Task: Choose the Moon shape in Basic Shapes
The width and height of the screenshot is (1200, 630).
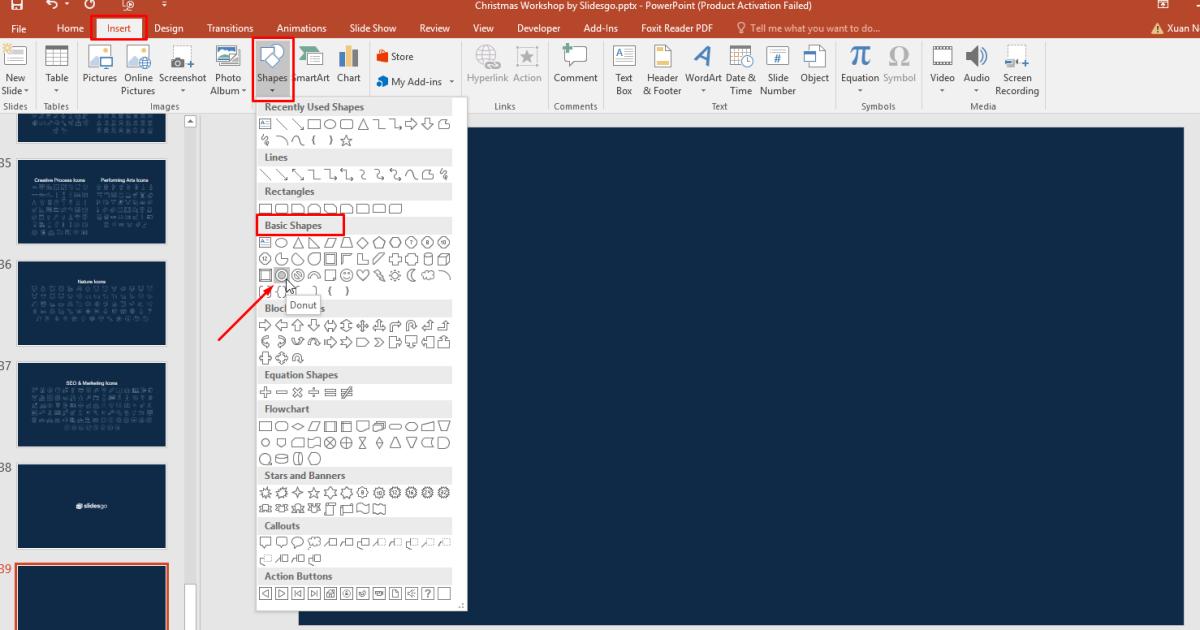Action: tap(411, 275)
